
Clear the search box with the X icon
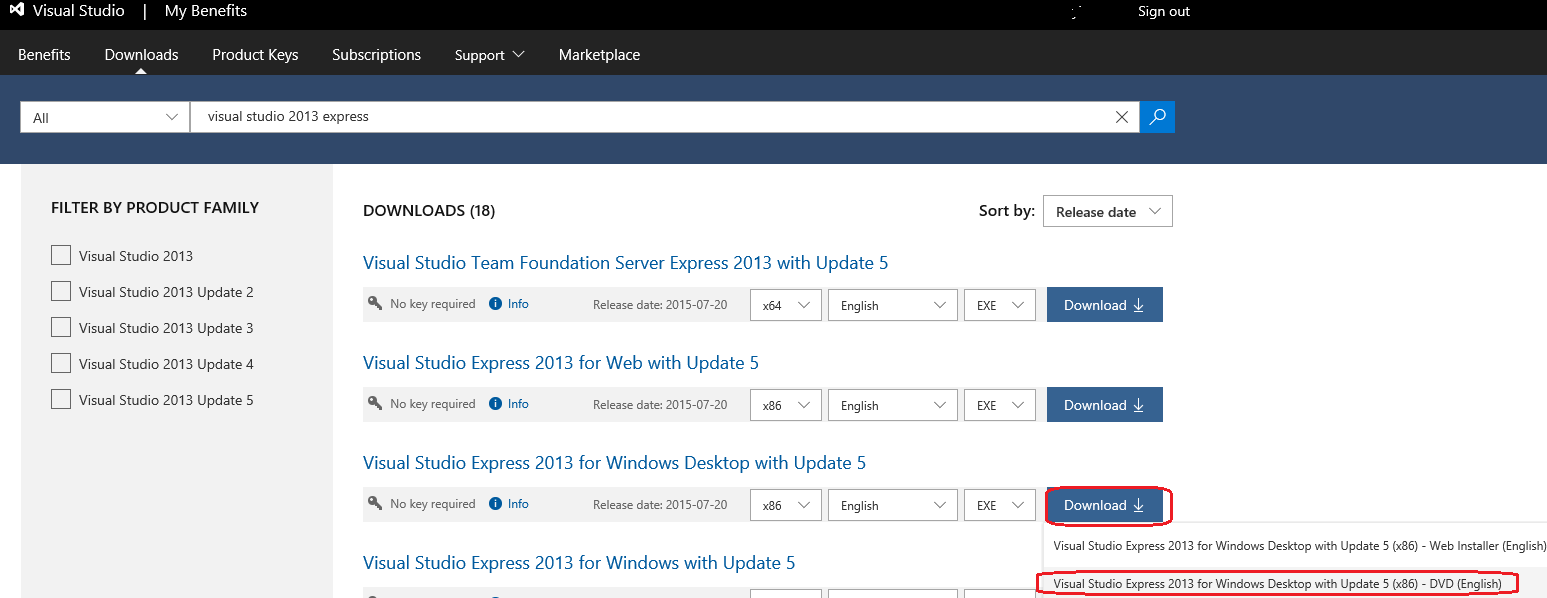[x=1121, y=117]
